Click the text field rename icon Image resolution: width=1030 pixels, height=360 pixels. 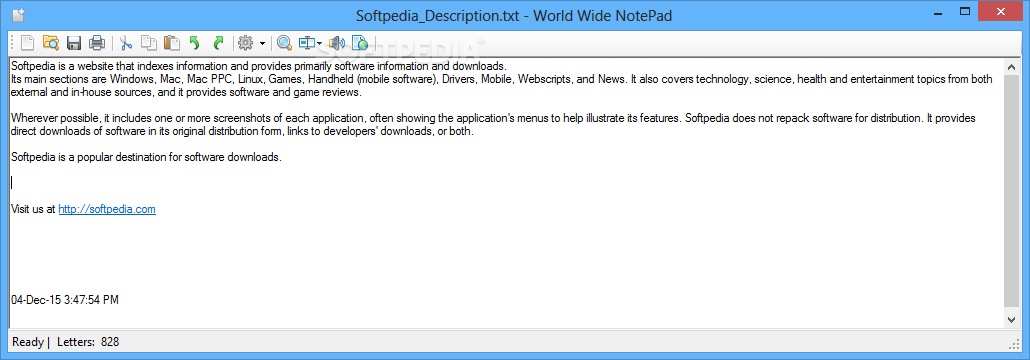(307, 43)
